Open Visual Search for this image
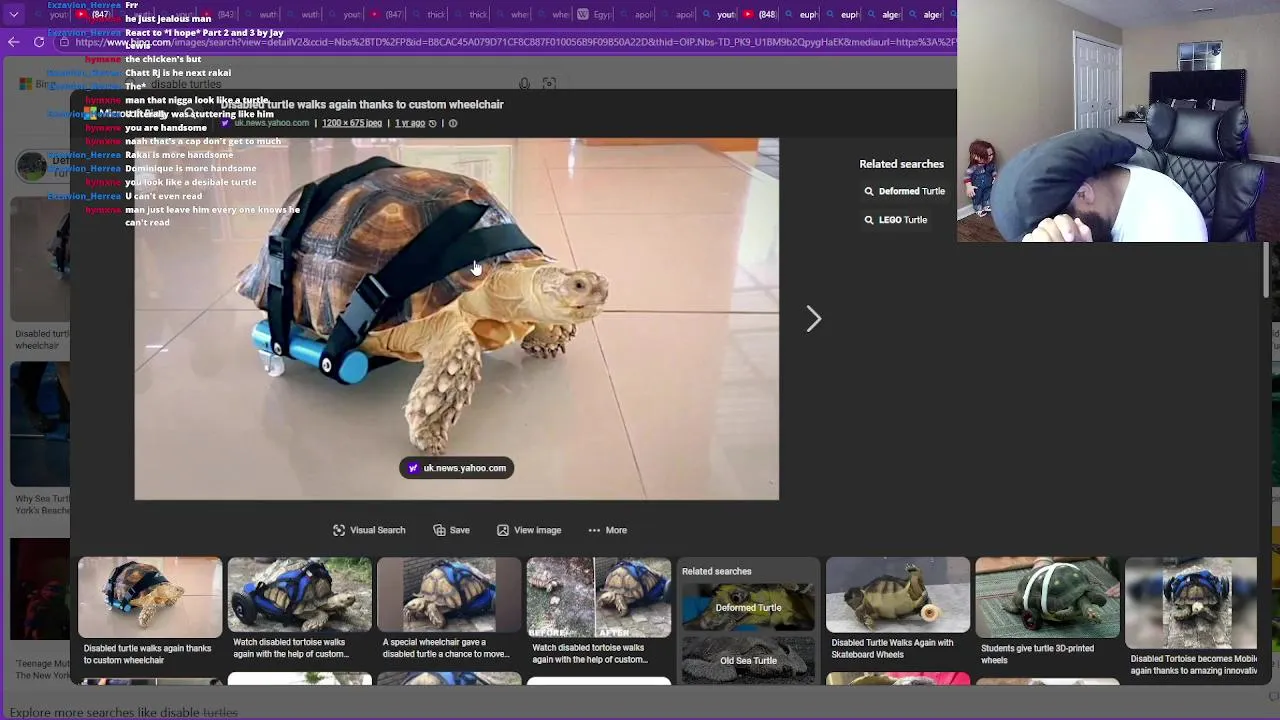The image size is (1280, 720). click(369, 530)
